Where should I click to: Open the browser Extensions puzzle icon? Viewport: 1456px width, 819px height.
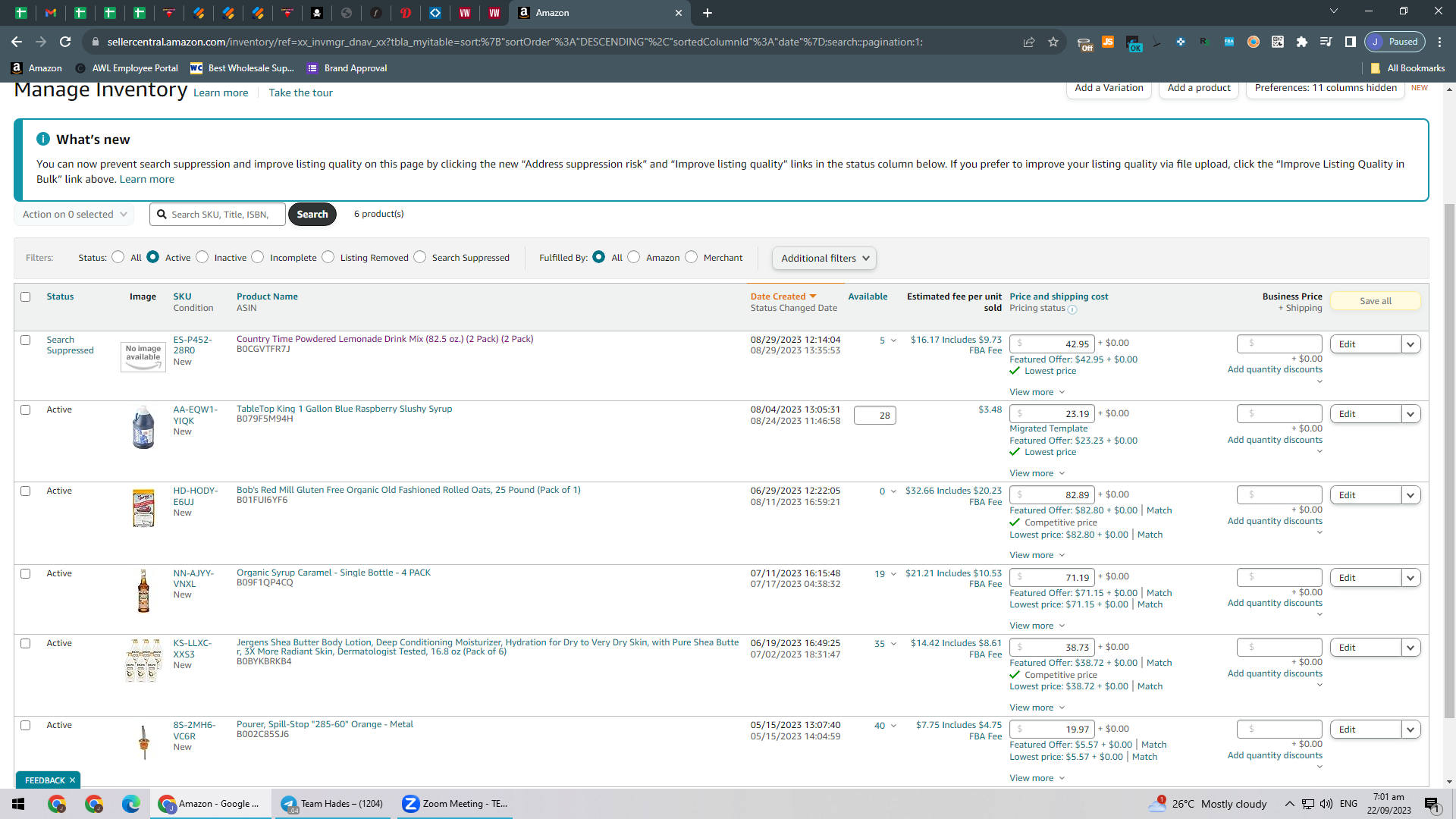1302,42
